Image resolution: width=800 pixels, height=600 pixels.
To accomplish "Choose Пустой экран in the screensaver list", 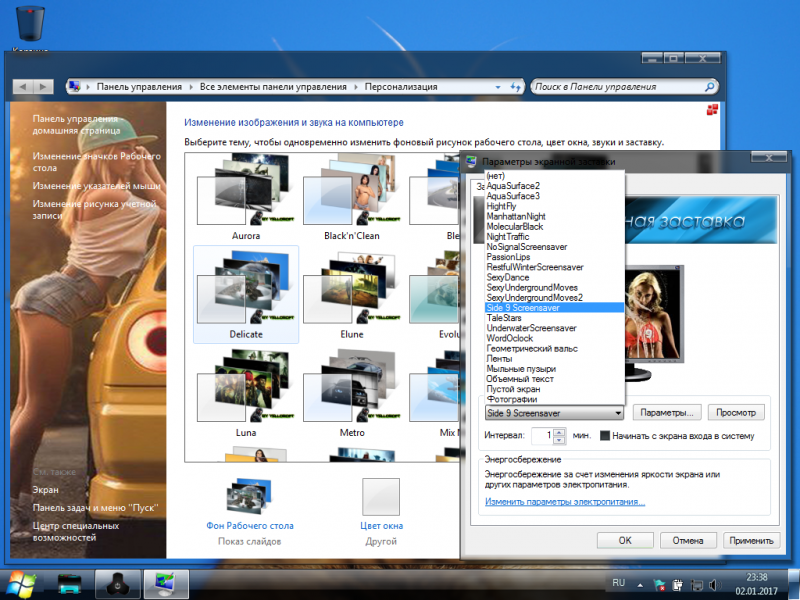I will click(x=555, y=389).
